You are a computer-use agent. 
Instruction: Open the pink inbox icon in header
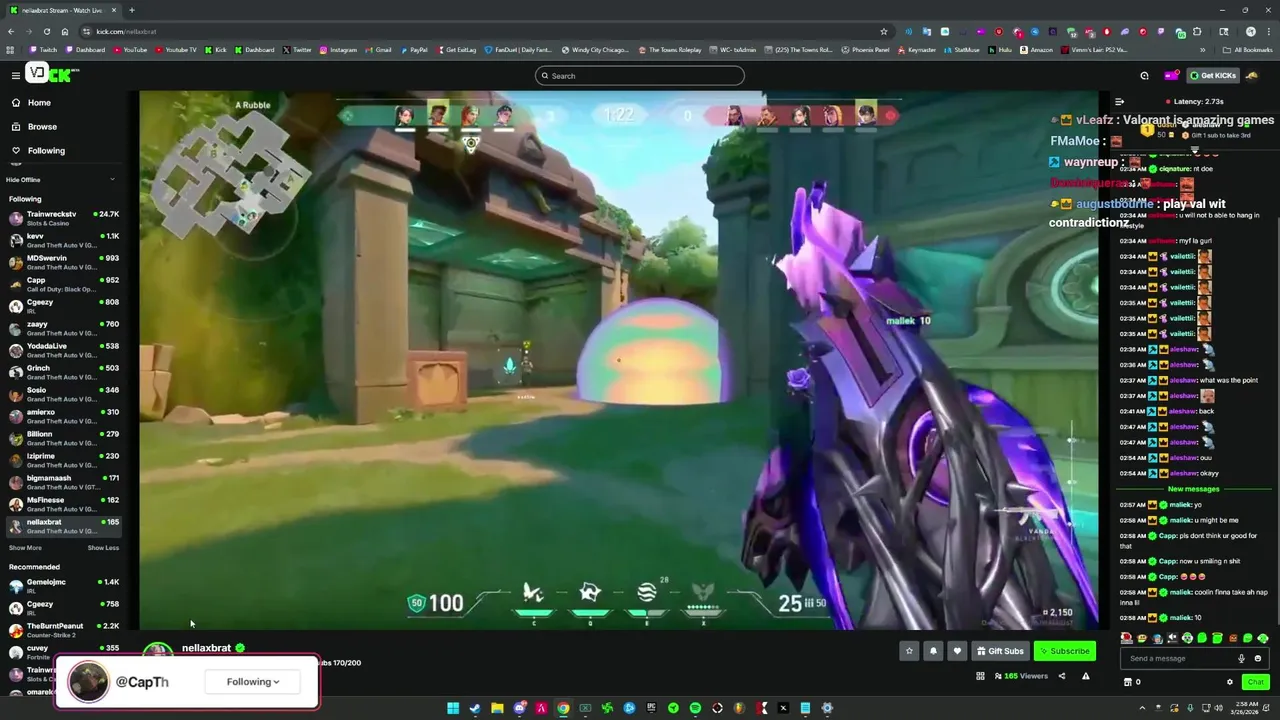click(1169, 76)
